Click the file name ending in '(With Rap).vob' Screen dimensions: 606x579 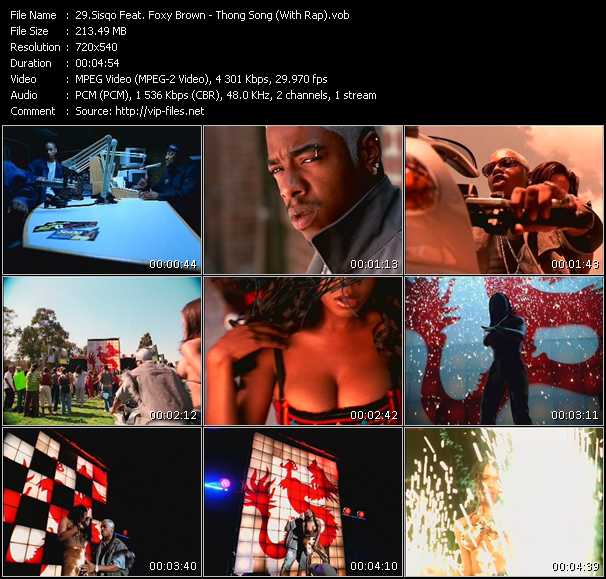click(x=212, y=15)
